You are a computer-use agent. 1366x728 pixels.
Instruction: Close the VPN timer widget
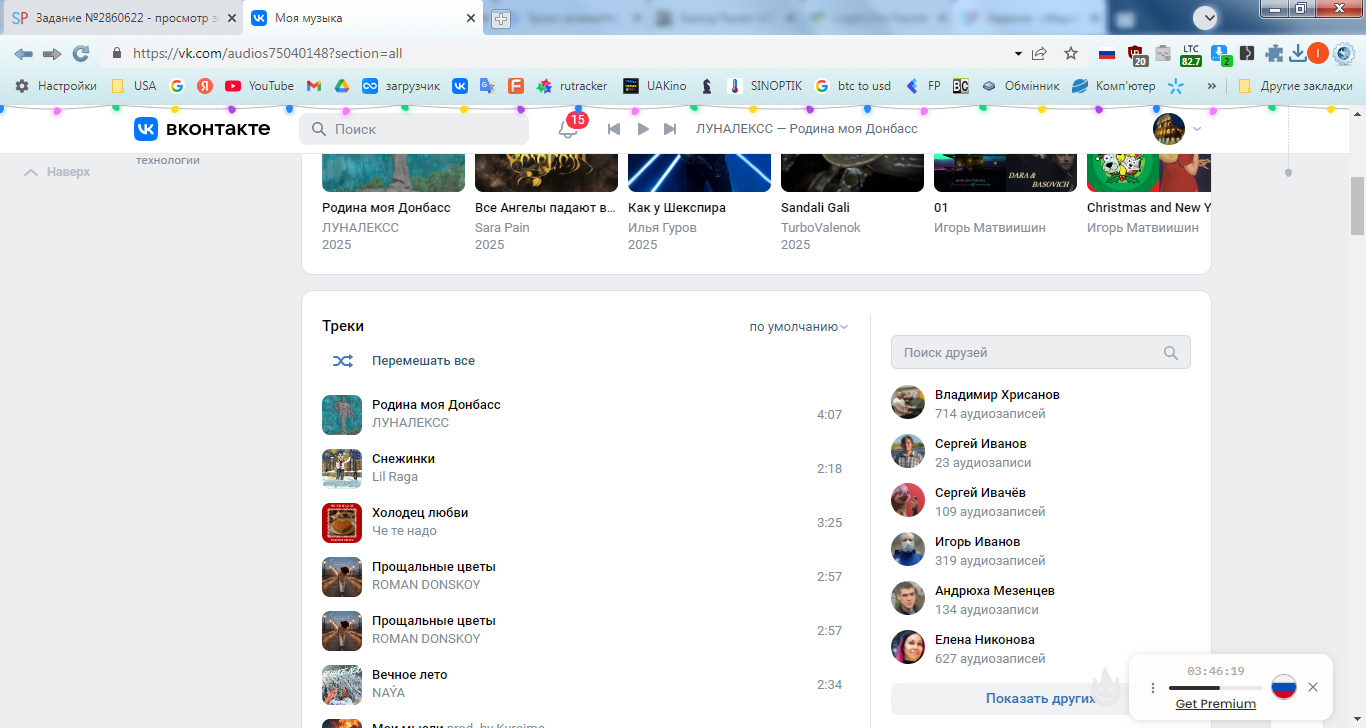(1313, 687)
